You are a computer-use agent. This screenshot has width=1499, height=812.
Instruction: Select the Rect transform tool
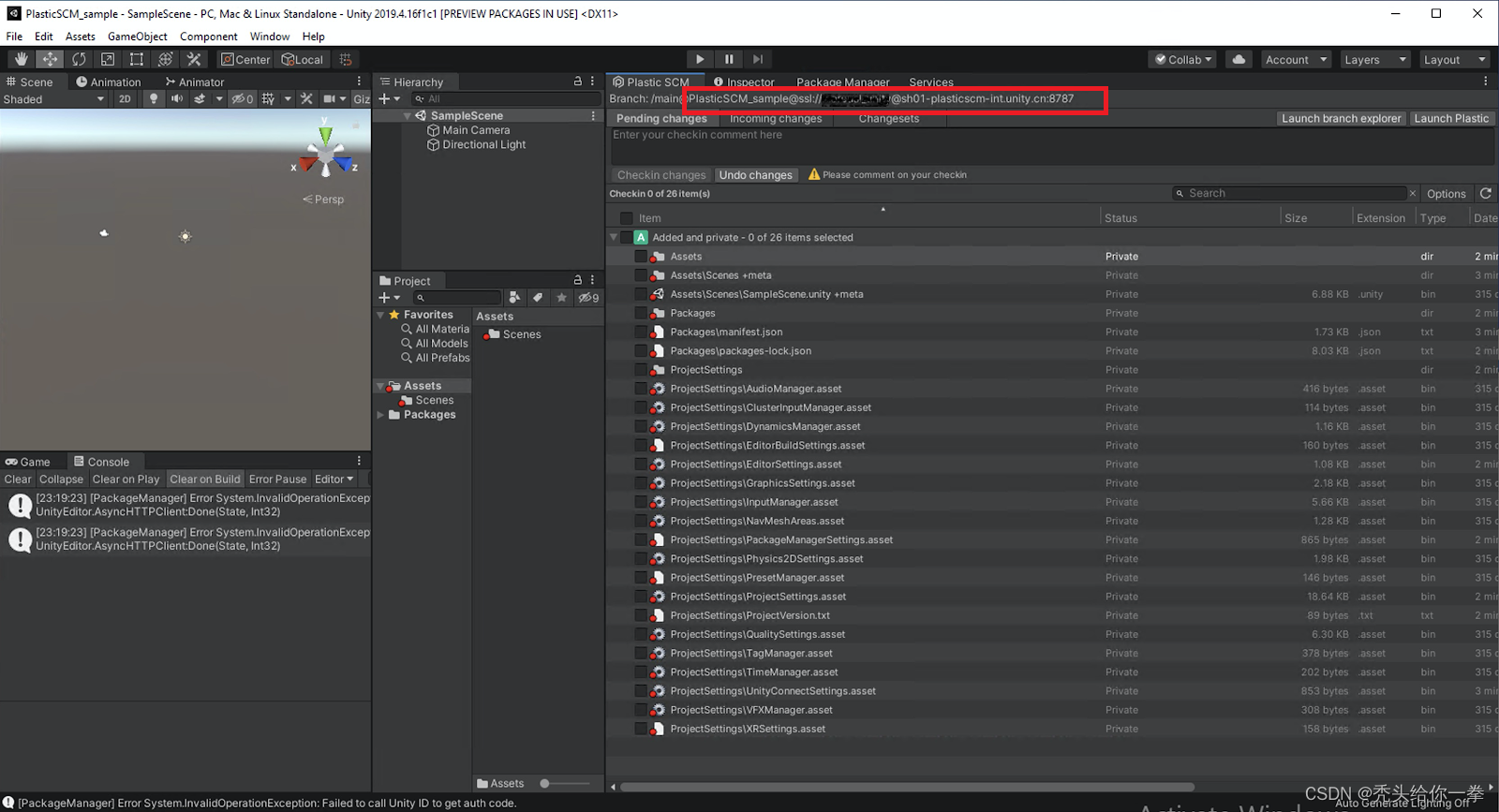tap(137, 59)
